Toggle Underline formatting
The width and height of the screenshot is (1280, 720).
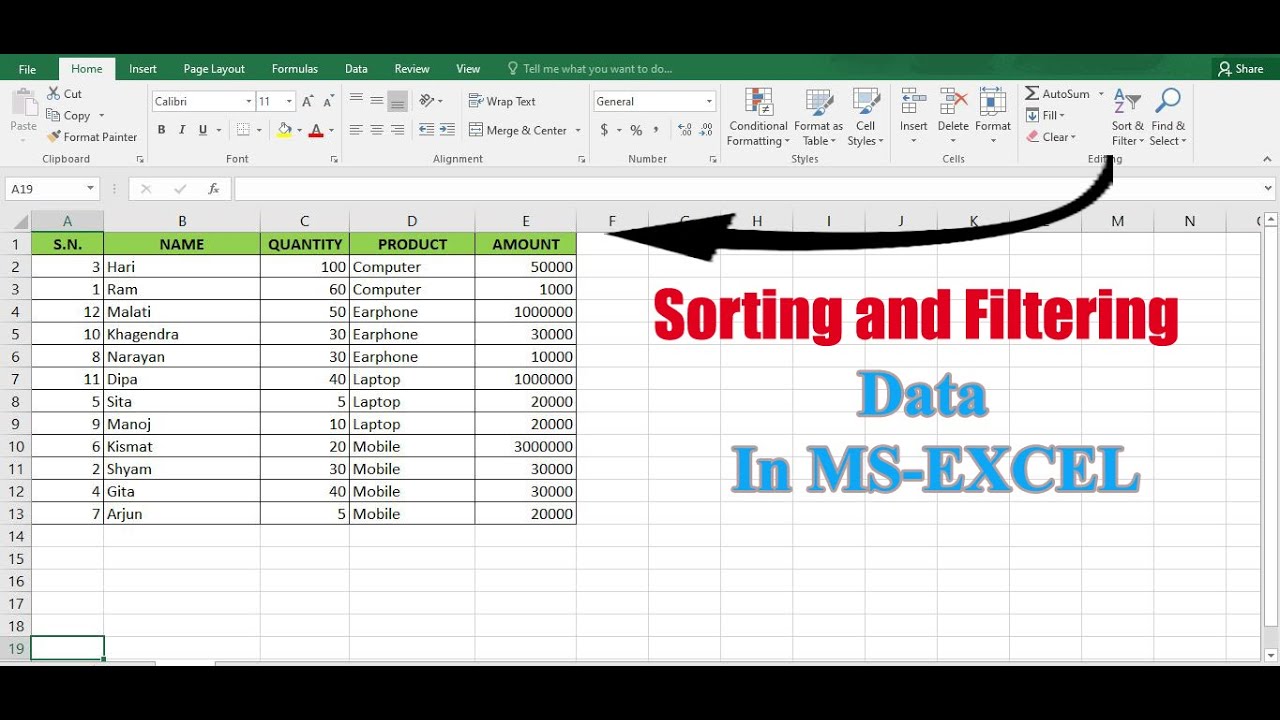203,130
